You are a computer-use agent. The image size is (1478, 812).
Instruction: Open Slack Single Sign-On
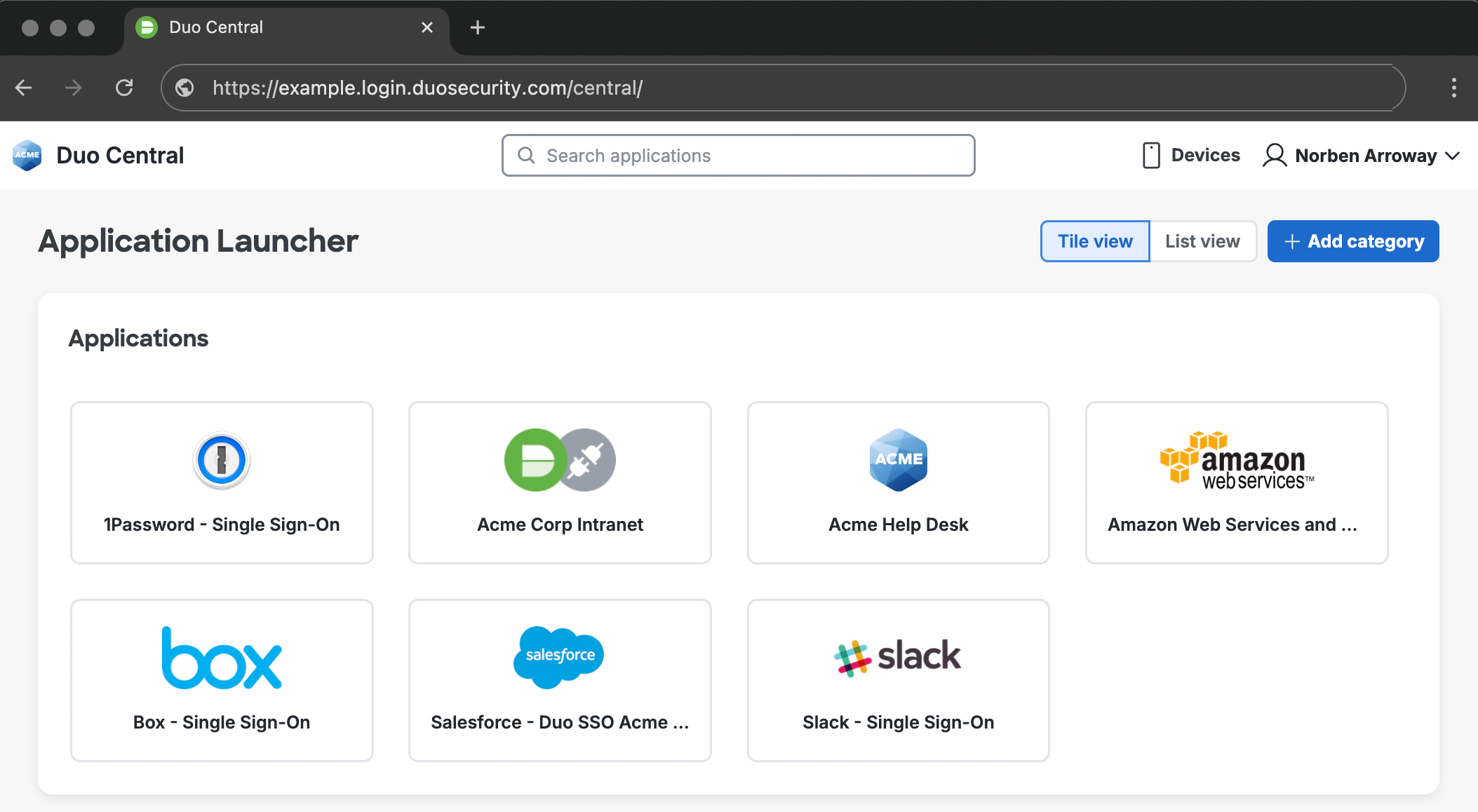point(898,680)
